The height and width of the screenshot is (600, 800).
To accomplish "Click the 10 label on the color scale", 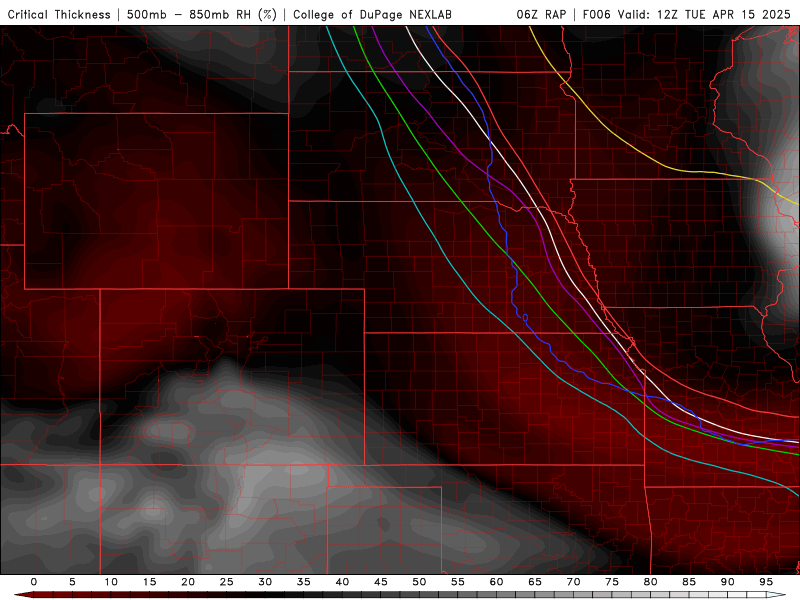I will pos(111,582).
